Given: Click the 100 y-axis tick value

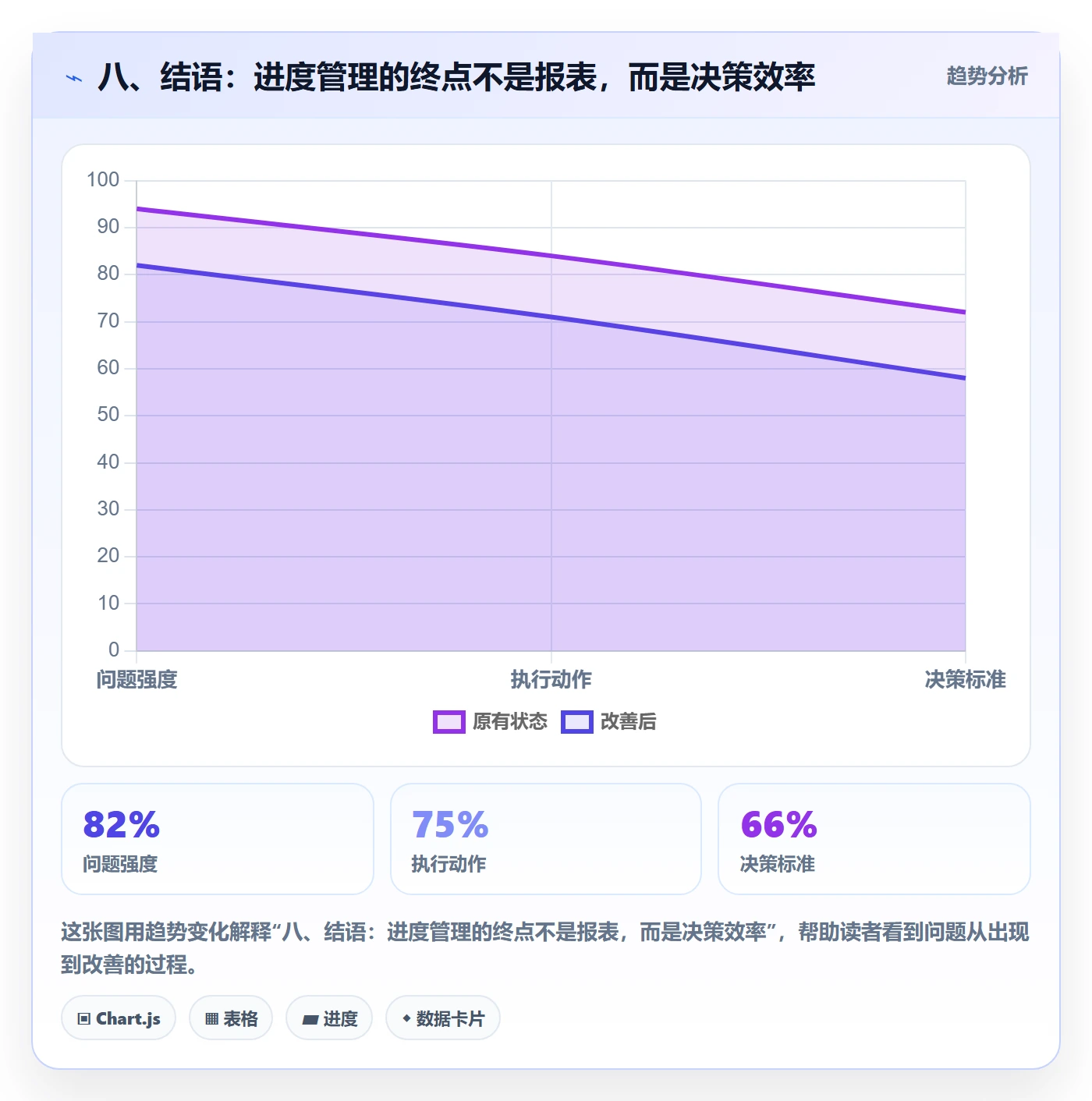Looking at the screenshot, I should coord(103,180).
